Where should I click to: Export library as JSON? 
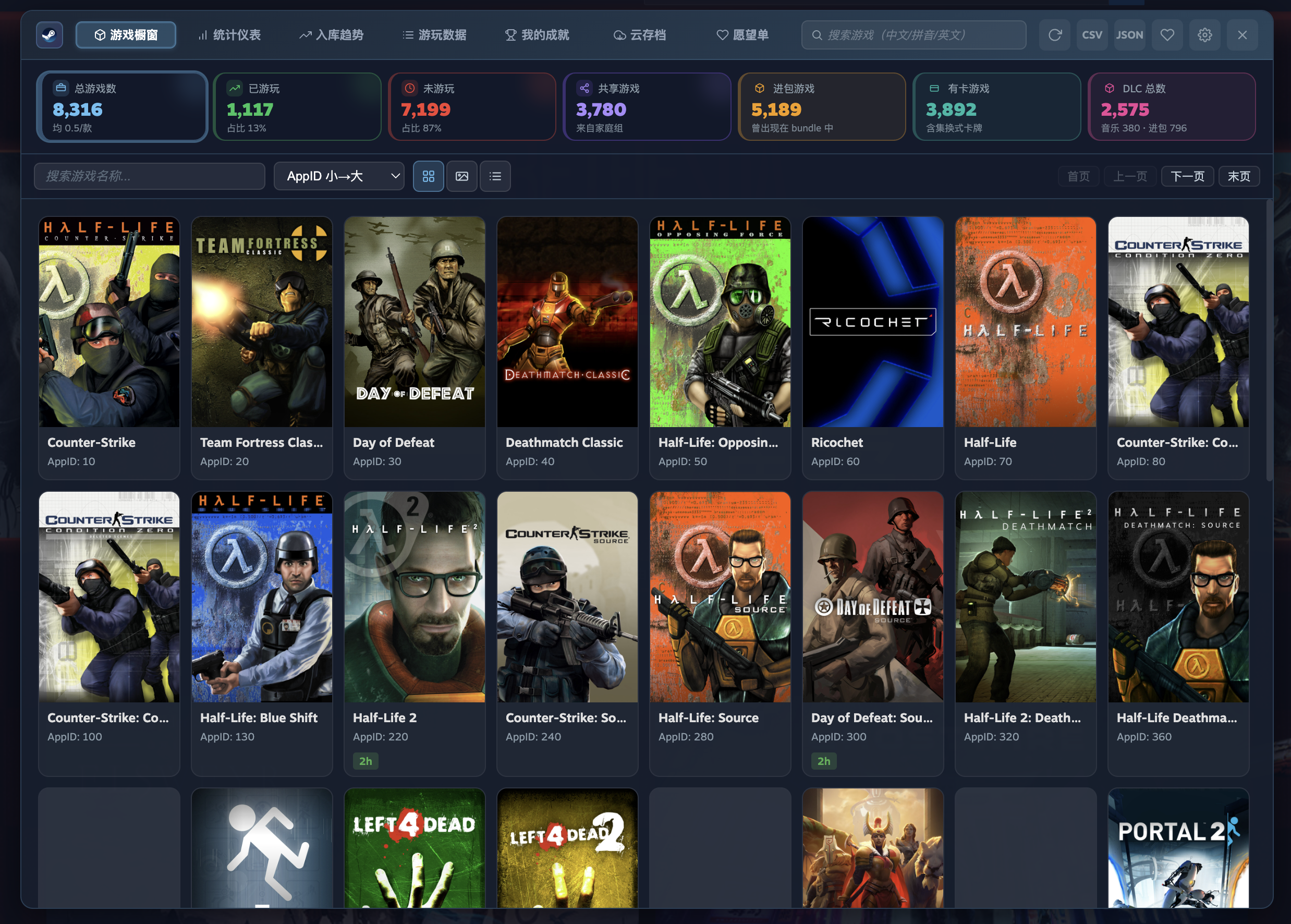[x=1129, y=35]
